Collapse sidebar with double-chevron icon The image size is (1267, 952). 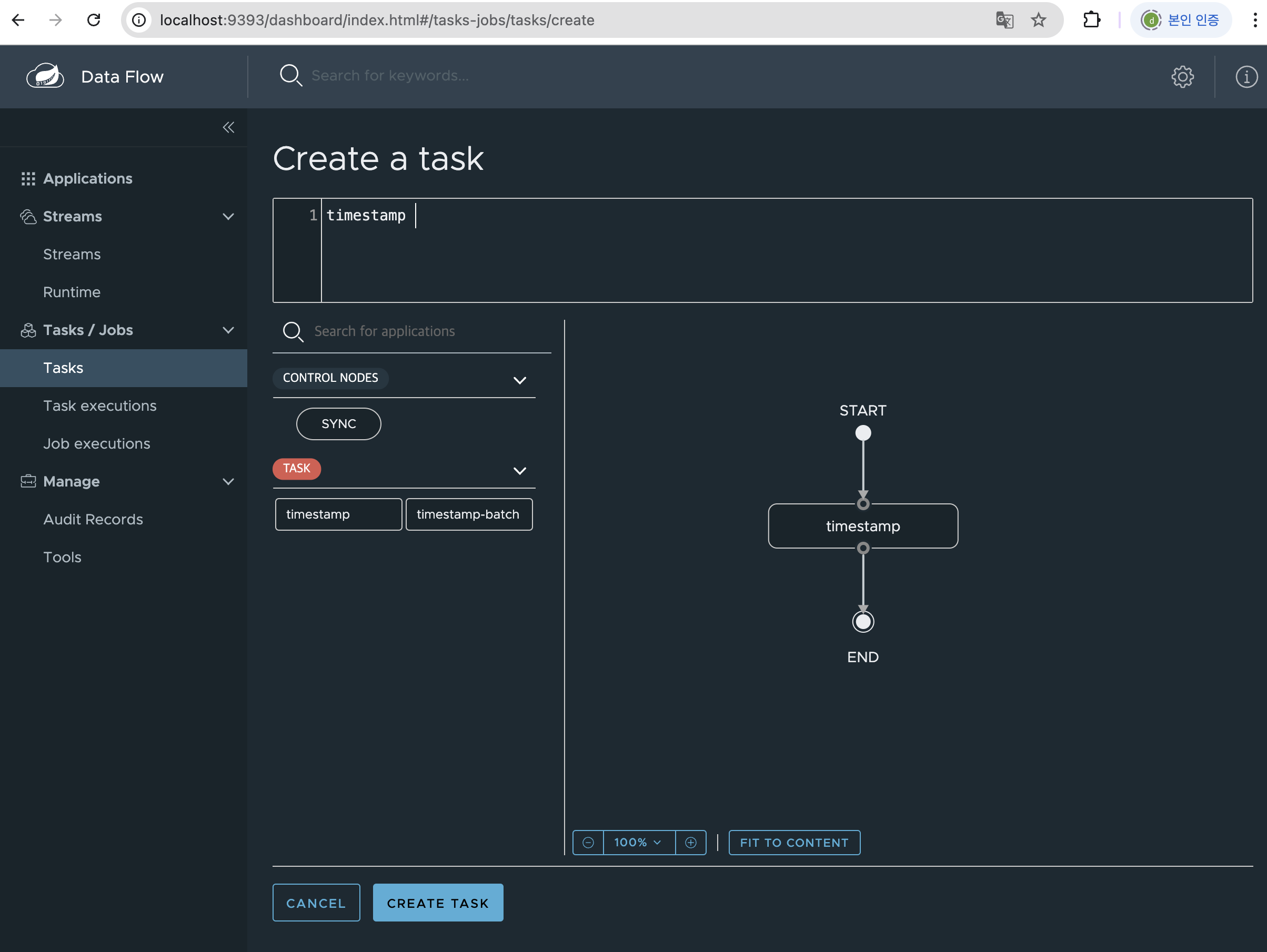pos(228,127)
